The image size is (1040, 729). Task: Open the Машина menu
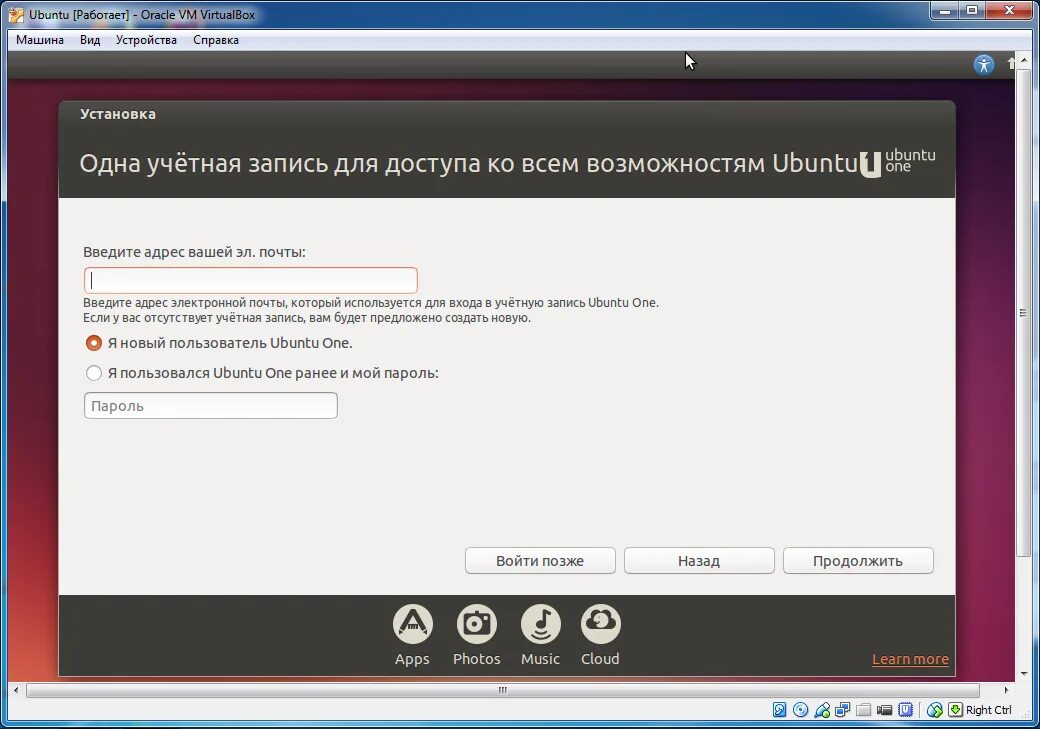40,40
